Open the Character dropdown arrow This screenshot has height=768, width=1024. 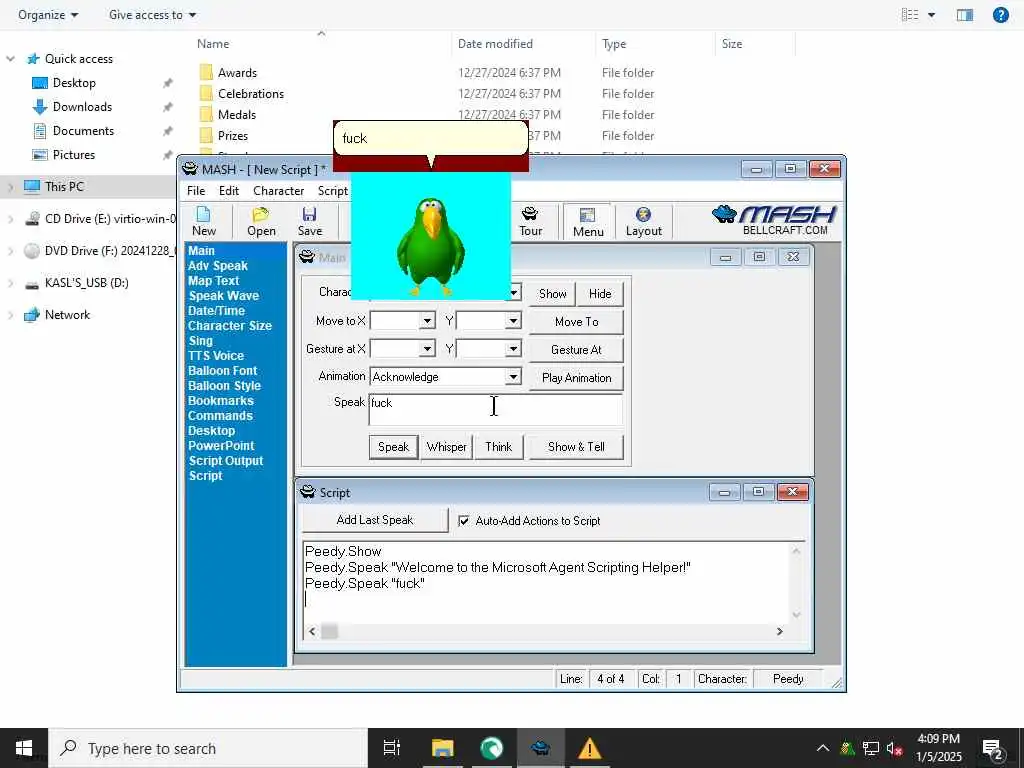(515, 292)
